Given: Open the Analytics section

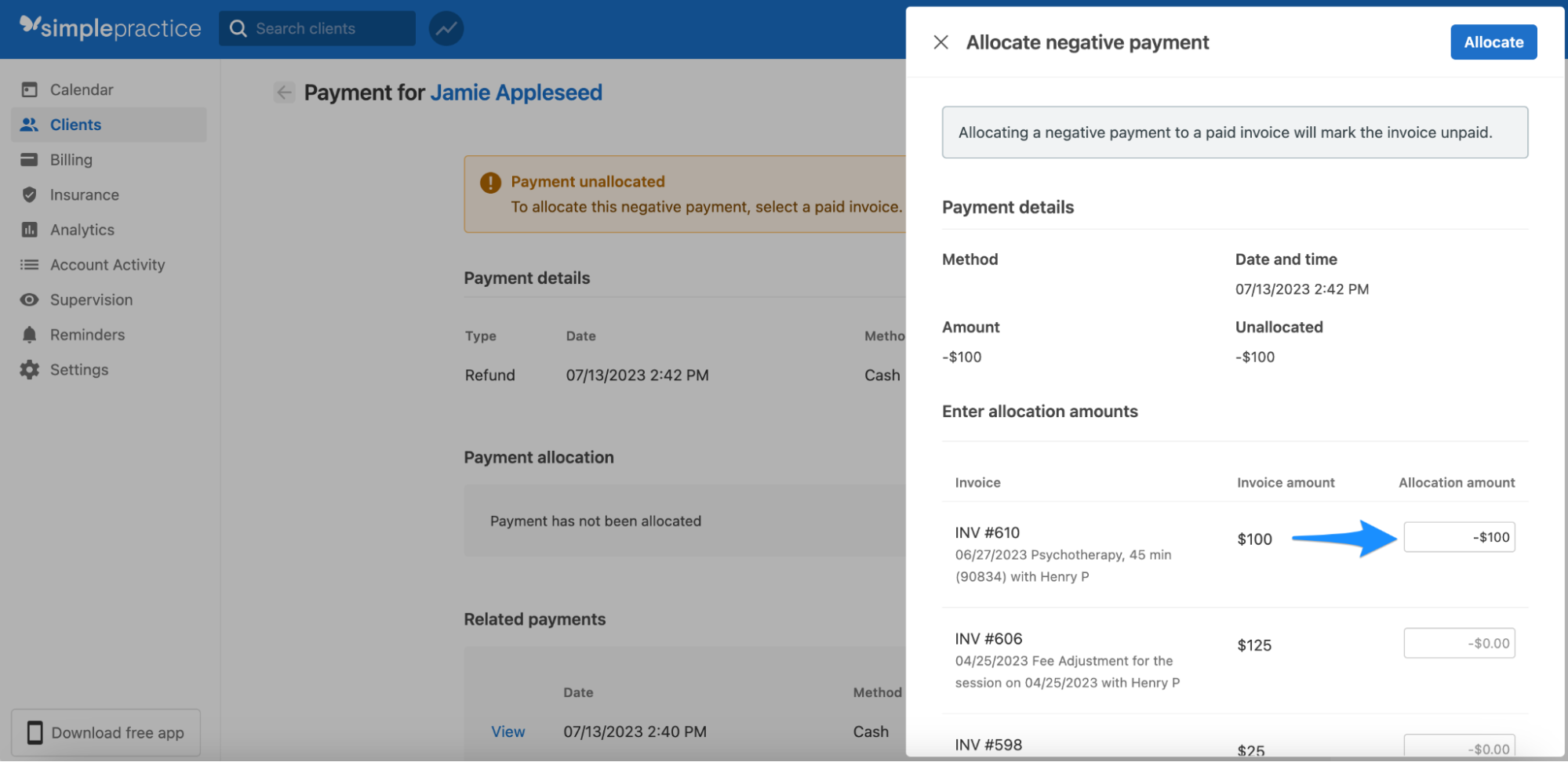Looking at the screenshot, I should click(82, 230).
